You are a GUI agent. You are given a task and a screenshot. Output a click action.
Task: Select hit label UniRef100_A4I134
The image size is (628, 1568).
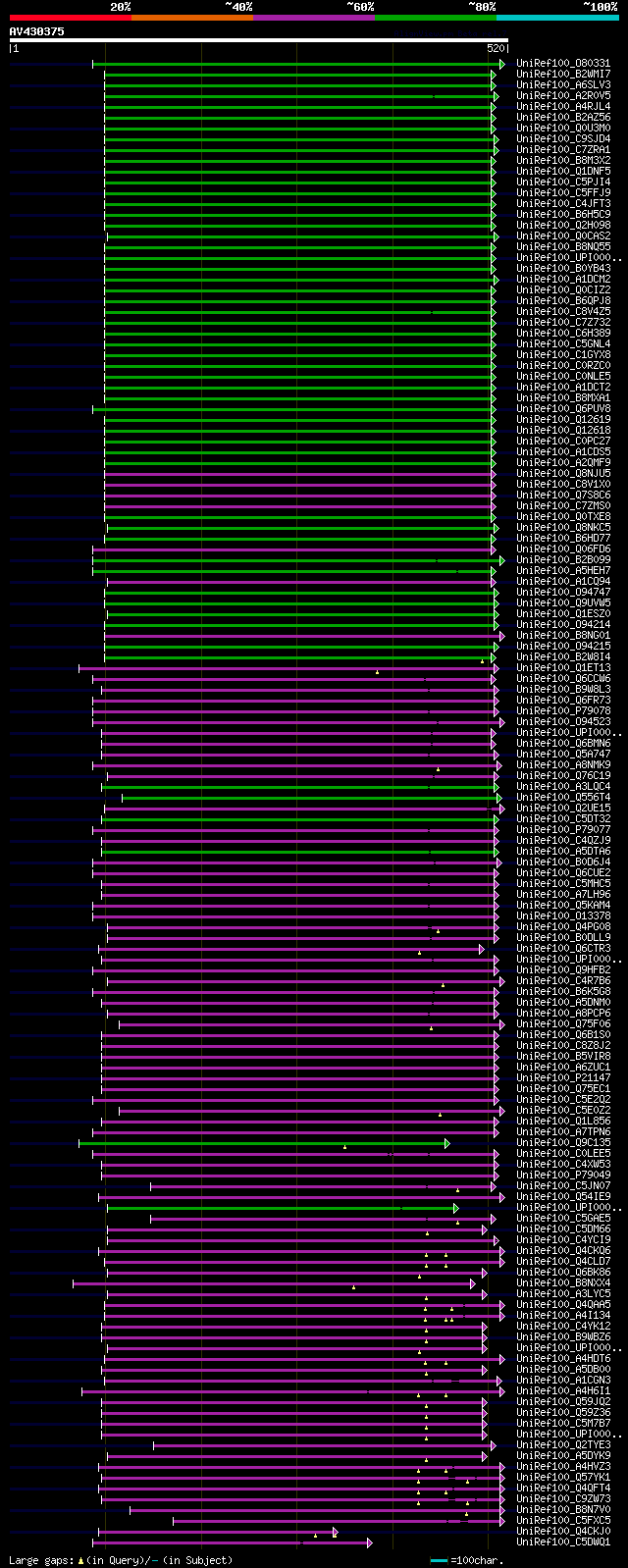coord(563,1316)
